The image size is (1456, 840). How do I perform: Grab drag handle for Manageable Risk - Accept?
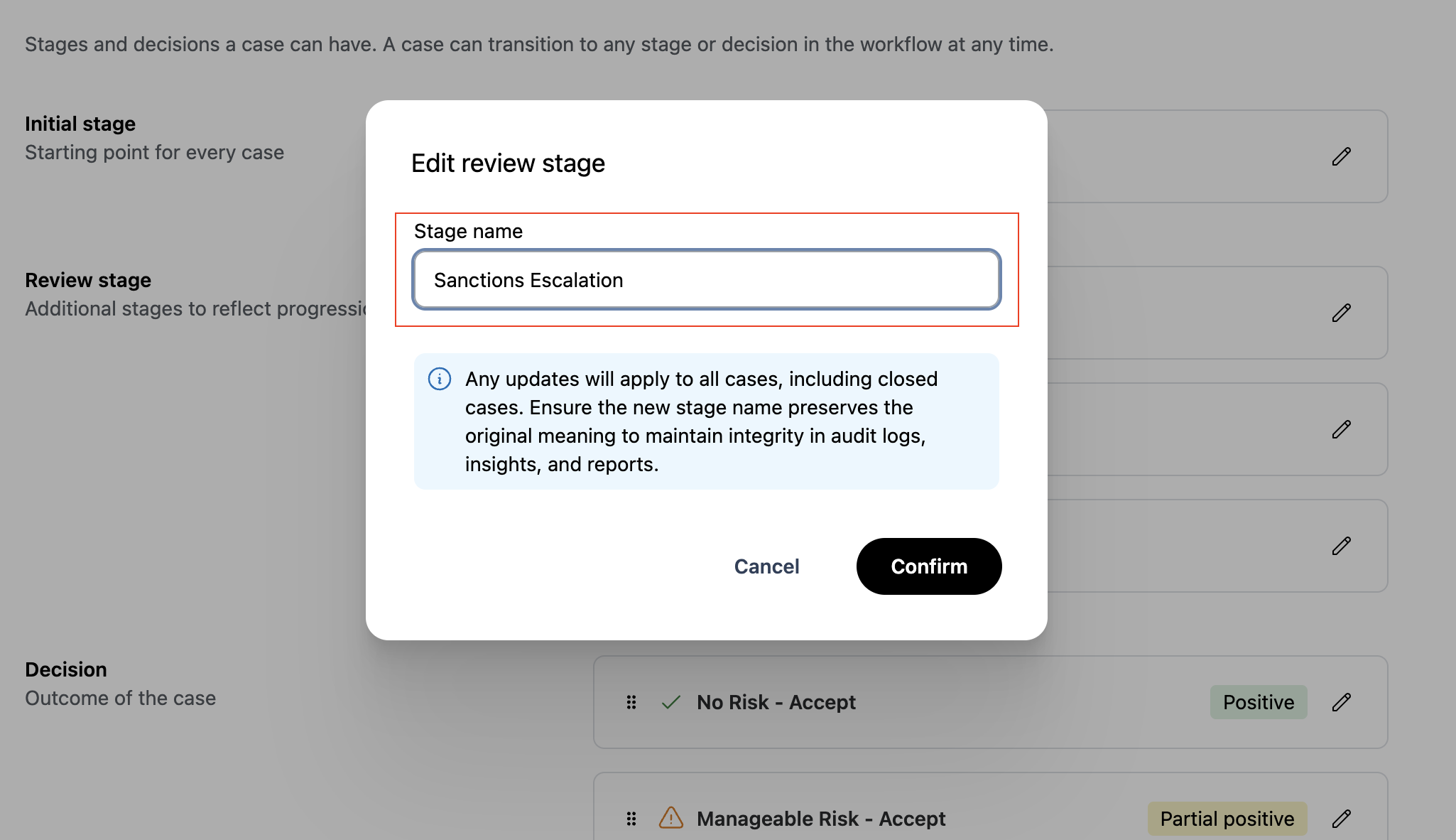pyautogui.click(x=631, y=819)
